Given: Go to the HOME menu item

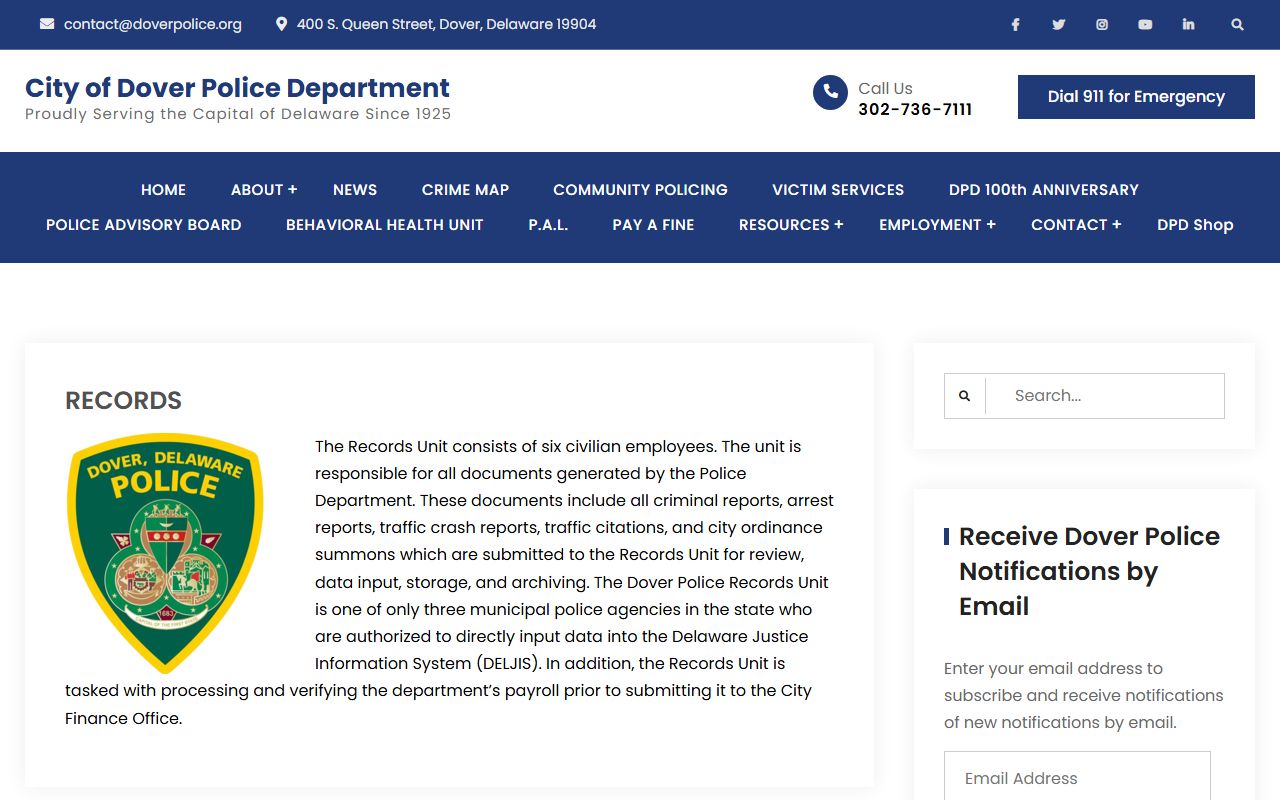Looking at the screenshot, I should point(163,190).
